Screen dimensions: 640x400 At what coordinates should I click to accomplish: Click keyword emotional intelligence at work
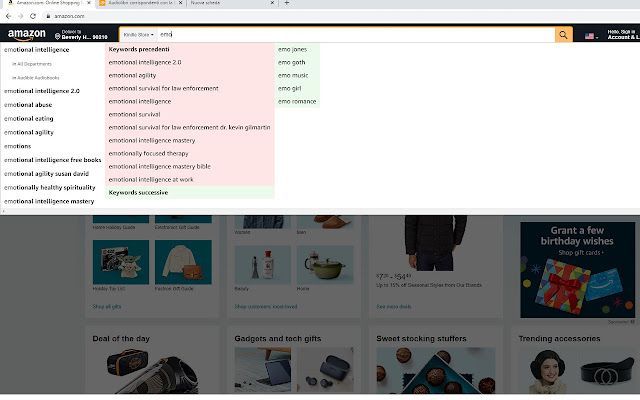coord(151,180)
